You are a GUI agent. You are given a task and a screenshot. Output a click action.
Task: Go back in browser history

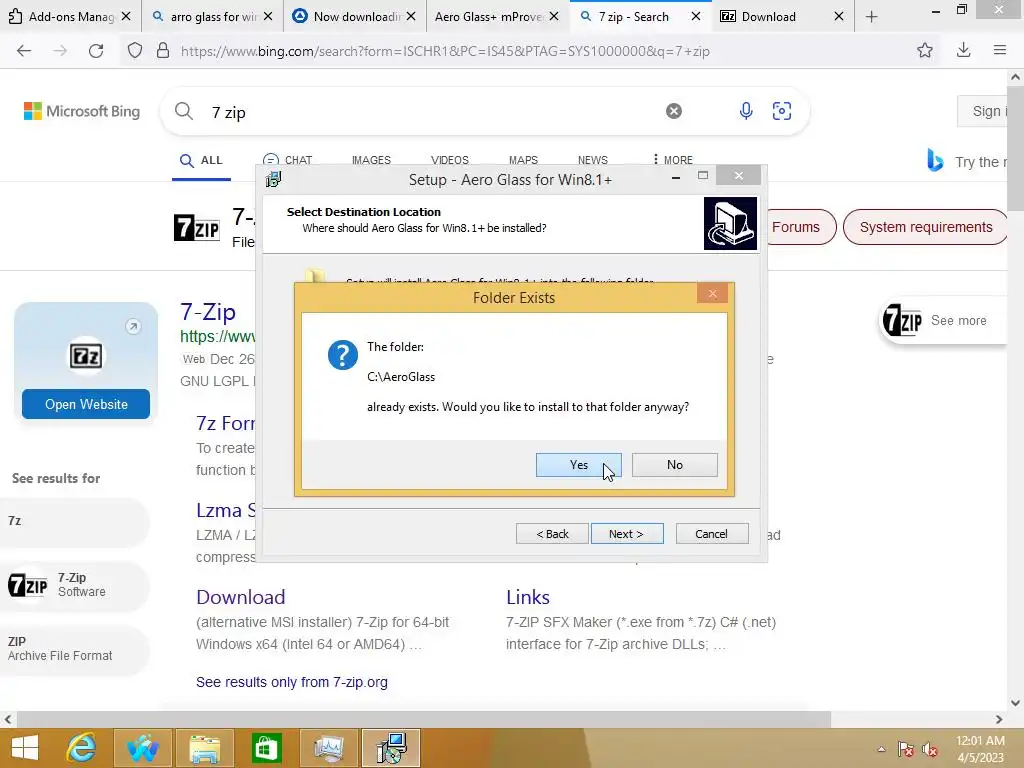tap(24, 51)
